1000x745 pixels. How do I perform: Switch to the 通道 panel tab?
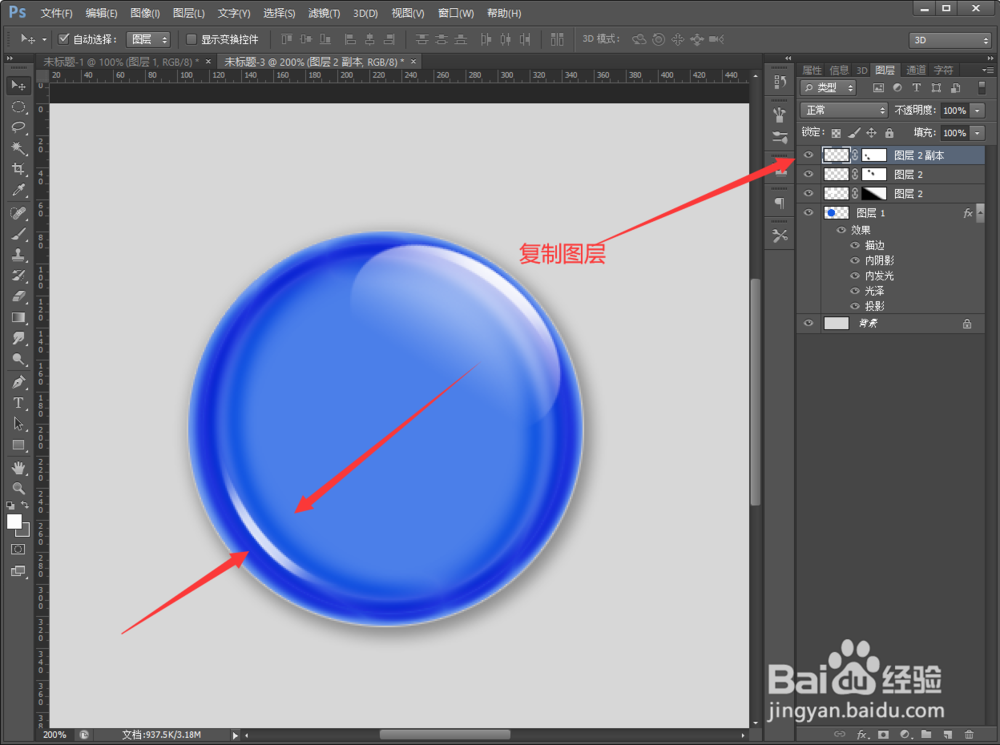pos(915,70)
